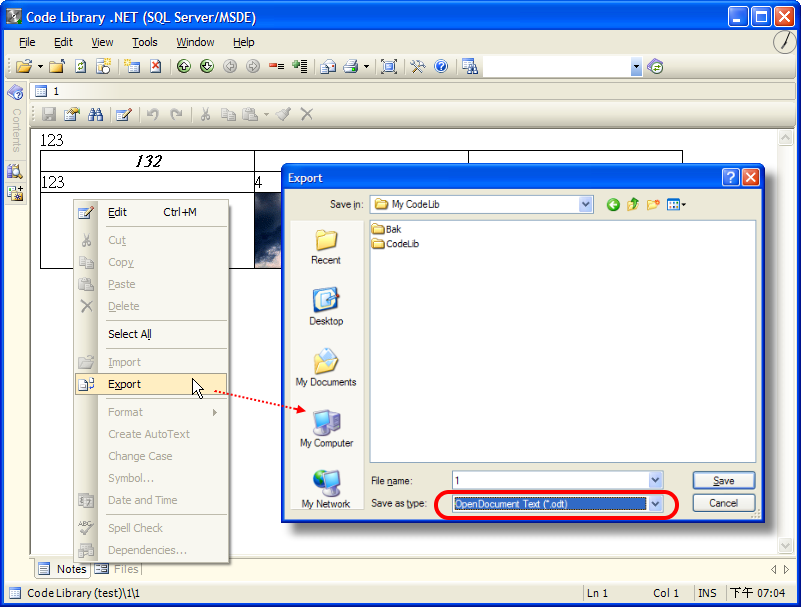Expand the Save as type dropdown arrow
The width and height of the screenshot is (801, 607).
[655, 504]
